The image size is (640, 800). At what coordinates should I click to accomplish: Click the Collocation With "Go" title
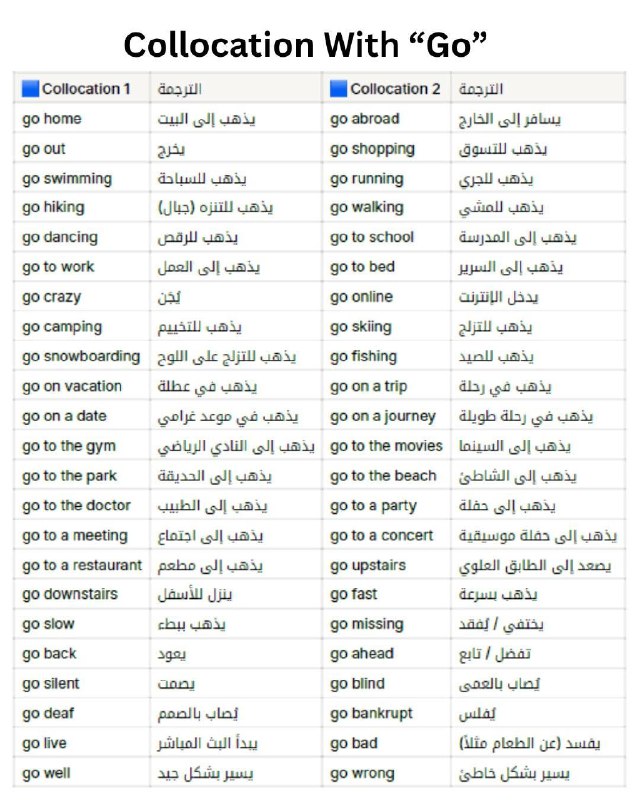(305, 45)
